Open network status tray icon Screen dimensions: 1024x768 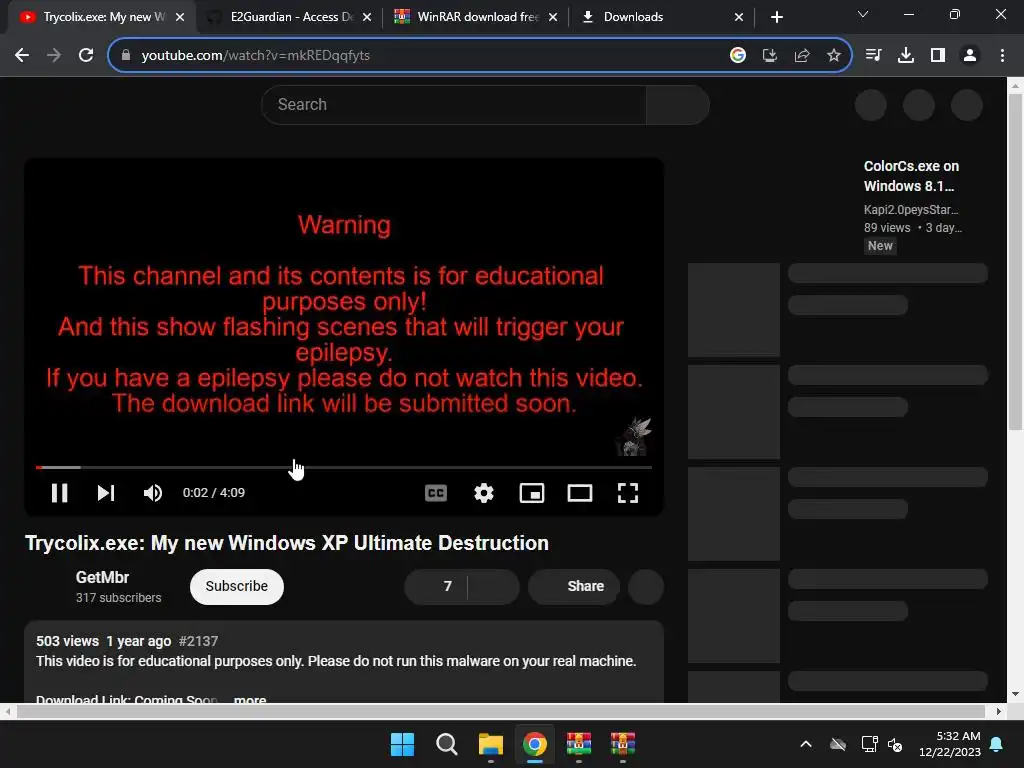(869, 744)
